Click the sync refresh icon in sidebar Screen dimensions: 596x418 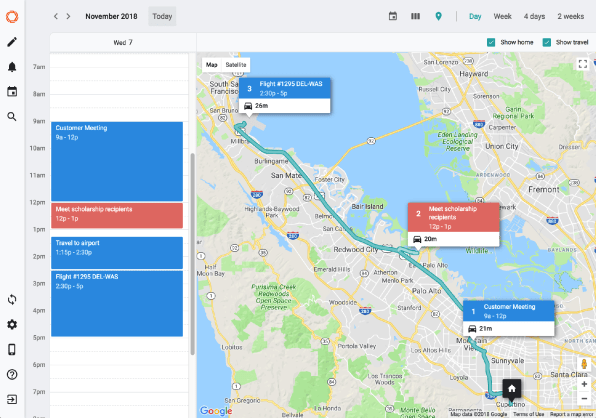click(12, 299)
